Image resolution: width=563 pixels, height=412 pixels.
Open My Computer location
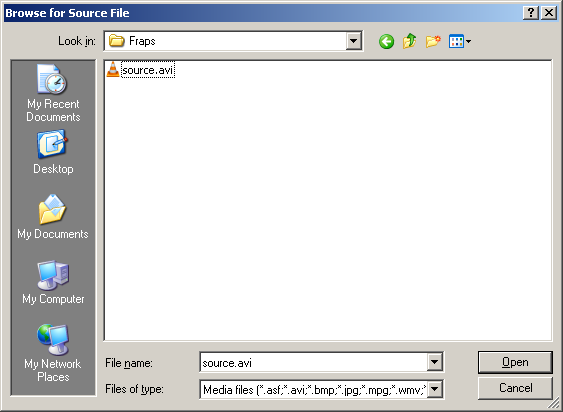coord(53,282)
